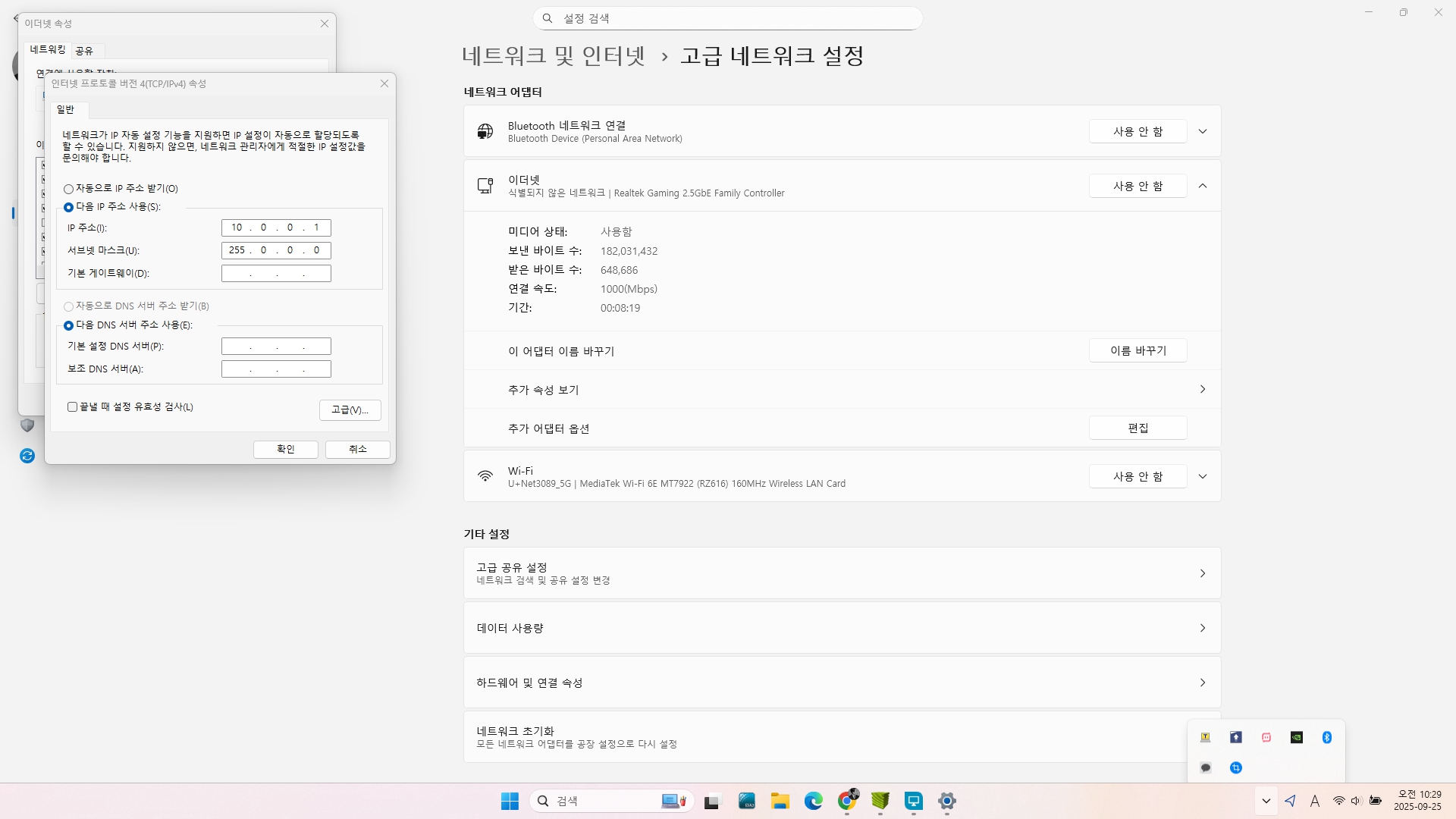Viewport: 1456px width, 819px height.
Task: Click the 고급(V)... button
Action: click(350, 410)
